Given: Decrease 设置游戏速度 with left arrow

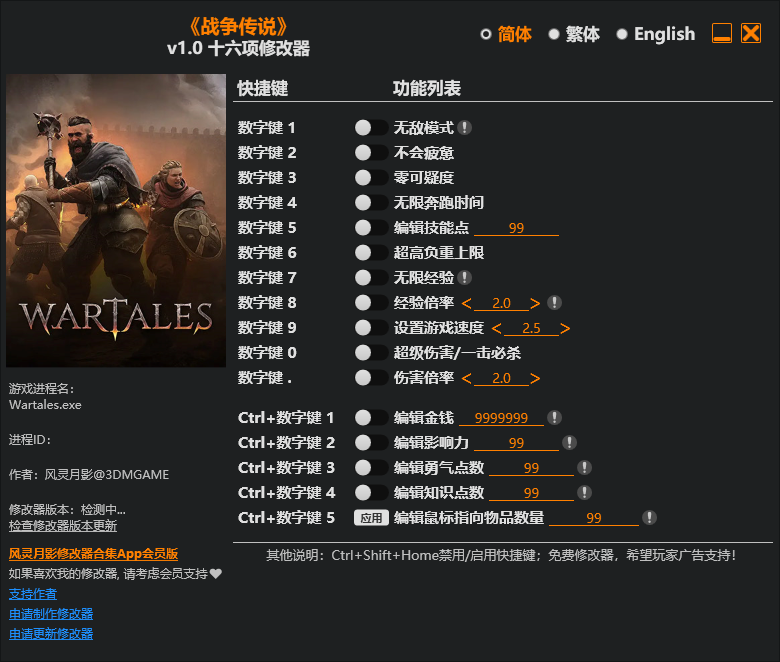Looking at the screenshot, I should 496,328.
